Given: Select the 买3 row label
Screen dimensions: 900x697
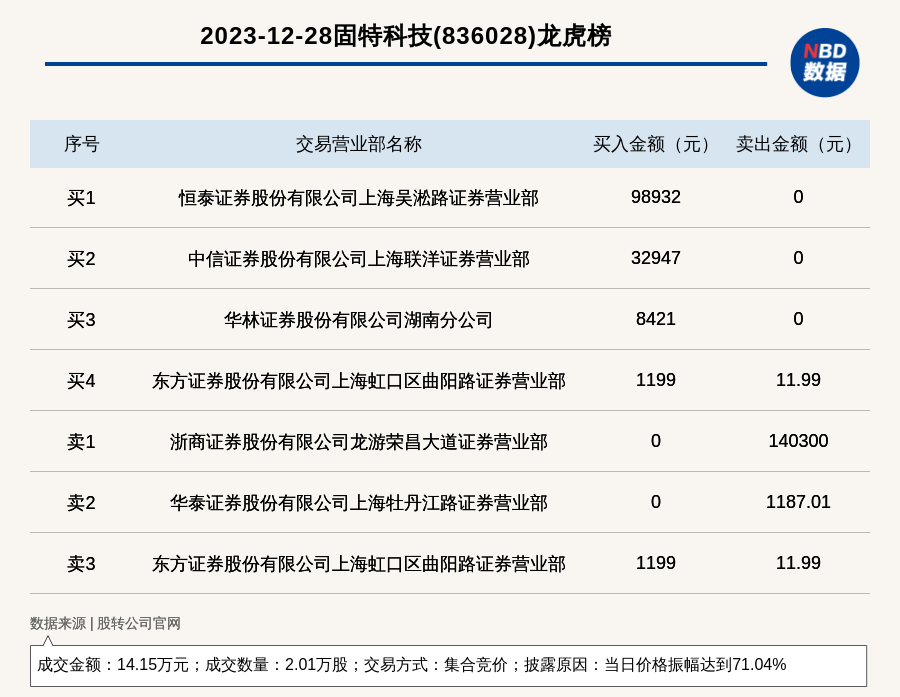Looking at the screenshot, I should (81, 320).
